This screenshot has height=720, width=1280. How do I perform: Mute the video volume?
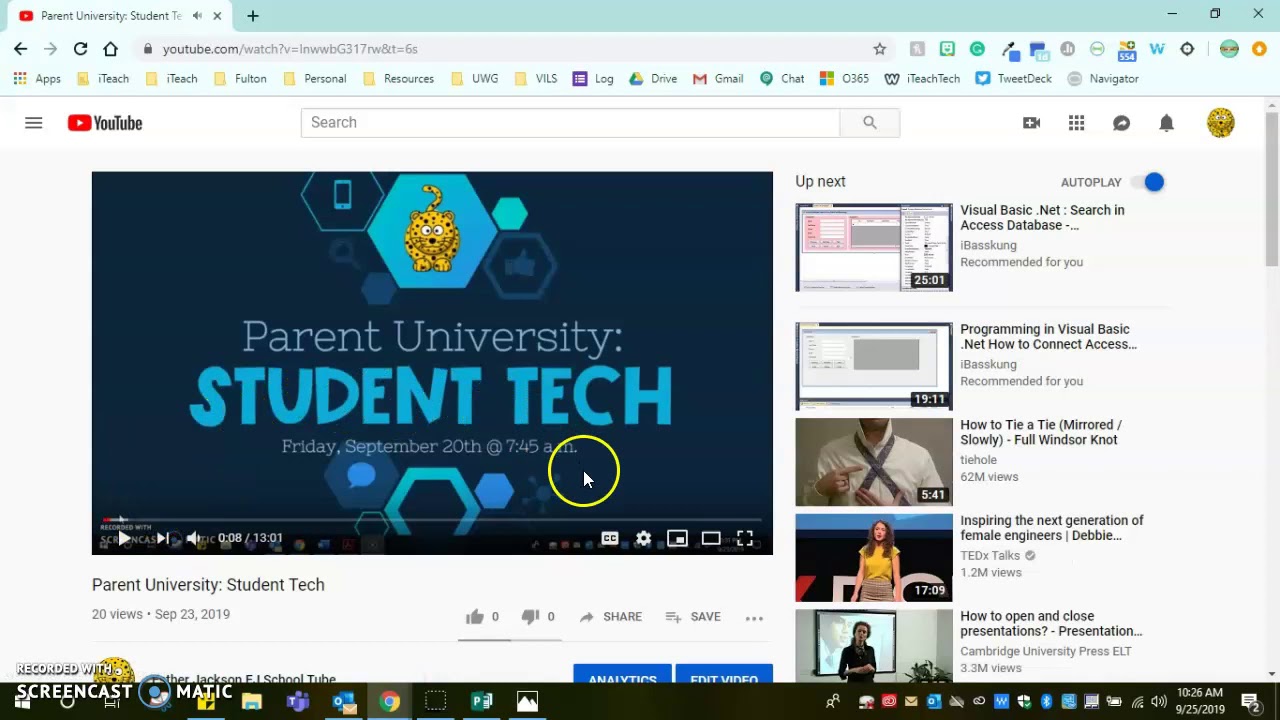point(194,538)
